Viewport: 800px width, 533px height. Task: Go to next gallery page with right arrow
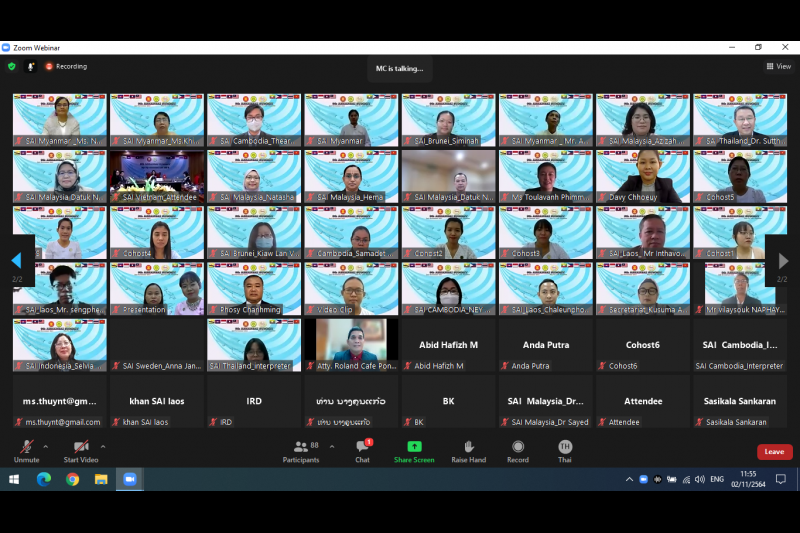(x=783, y=260)
